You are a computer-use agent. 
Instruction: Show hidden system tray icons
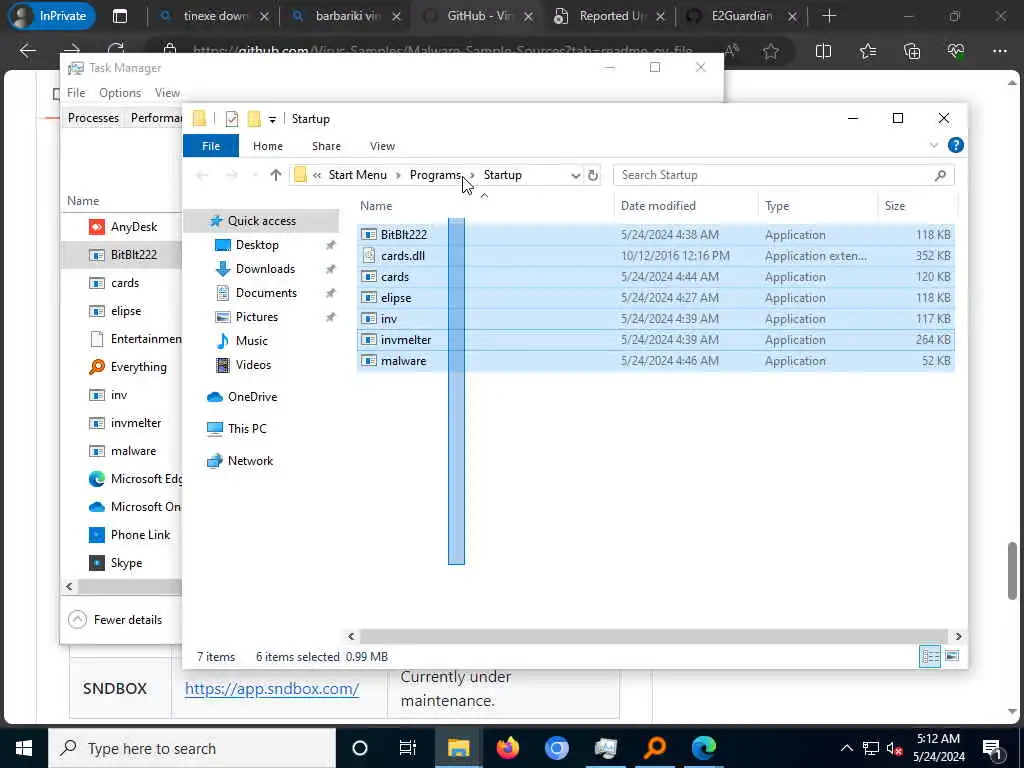(x=846, y=748)
